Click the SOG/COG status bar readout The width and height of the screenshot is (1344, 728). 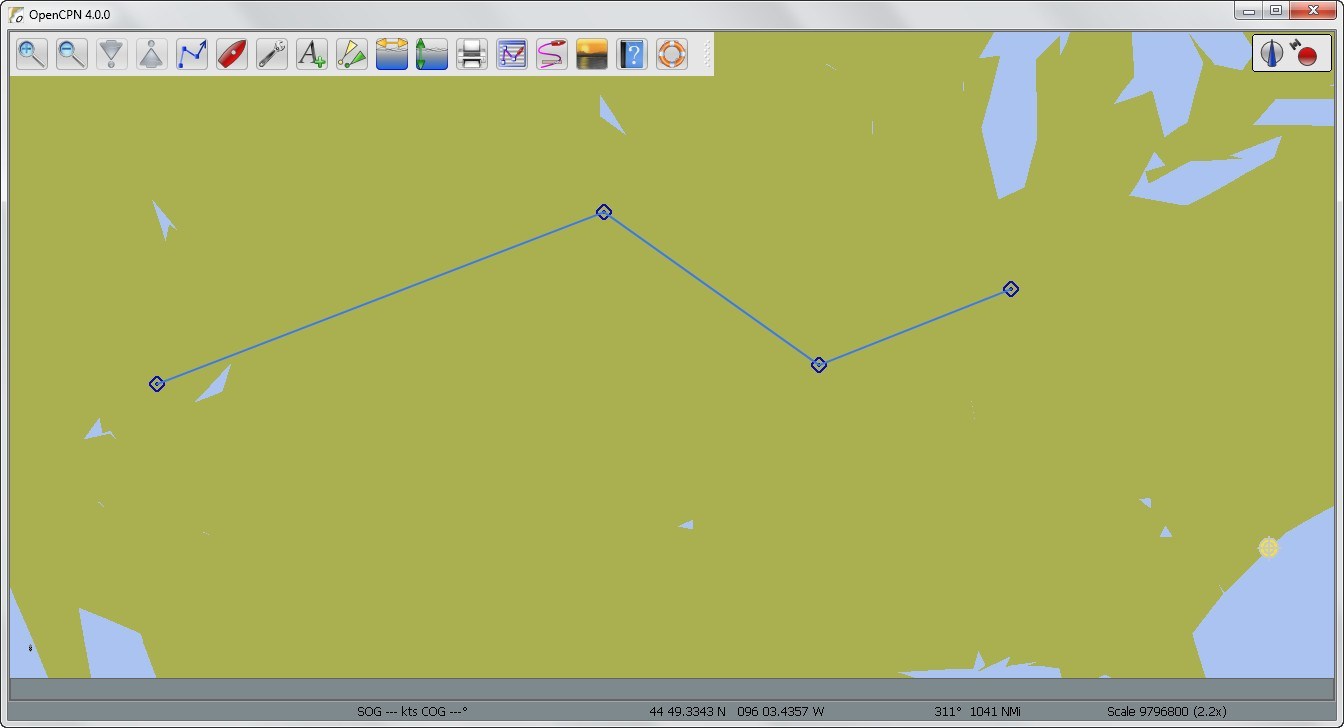412,712
